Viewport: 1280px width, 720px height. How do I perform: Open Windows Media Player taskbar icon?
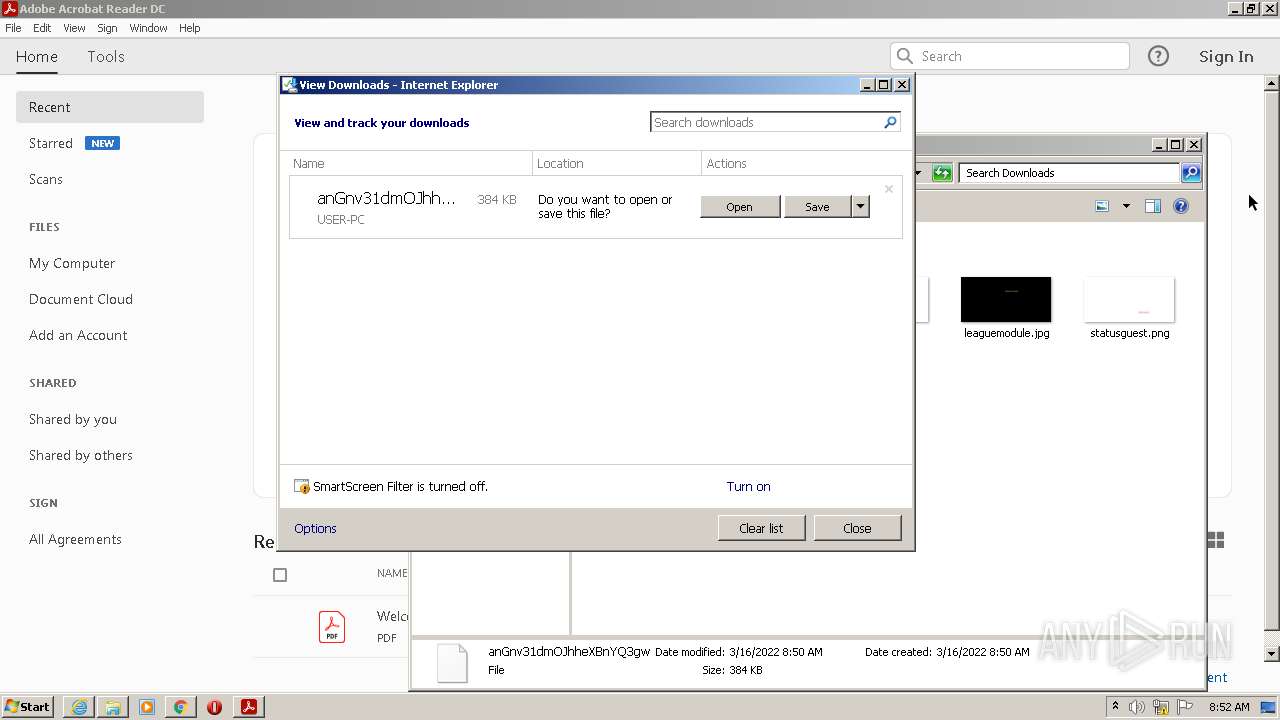pyautogui.click(x=147, y=706)
